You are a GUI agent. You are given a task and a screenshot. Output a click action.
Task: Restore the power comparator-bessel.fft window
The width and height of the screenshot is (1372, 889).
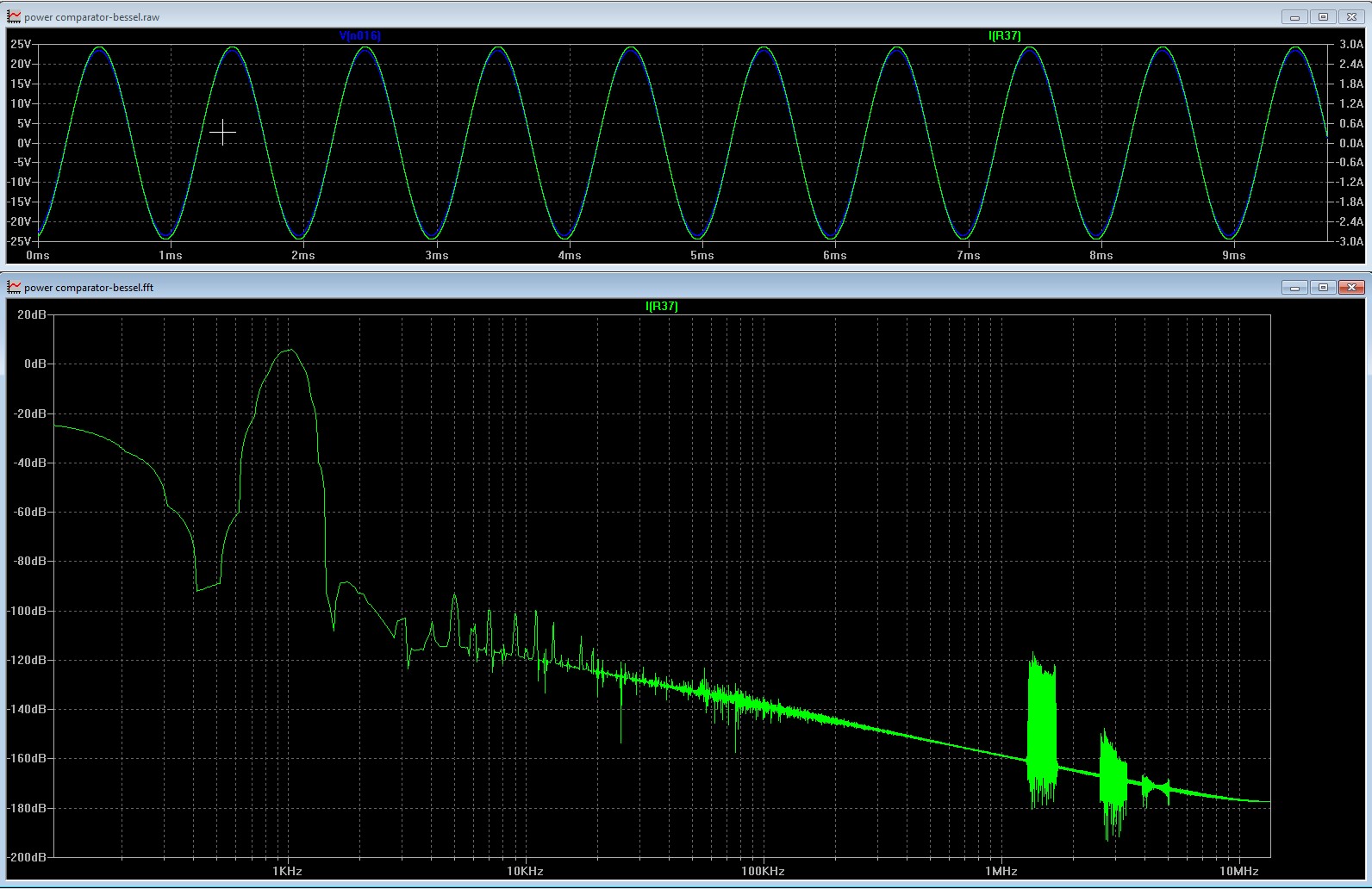(1323, 287)
